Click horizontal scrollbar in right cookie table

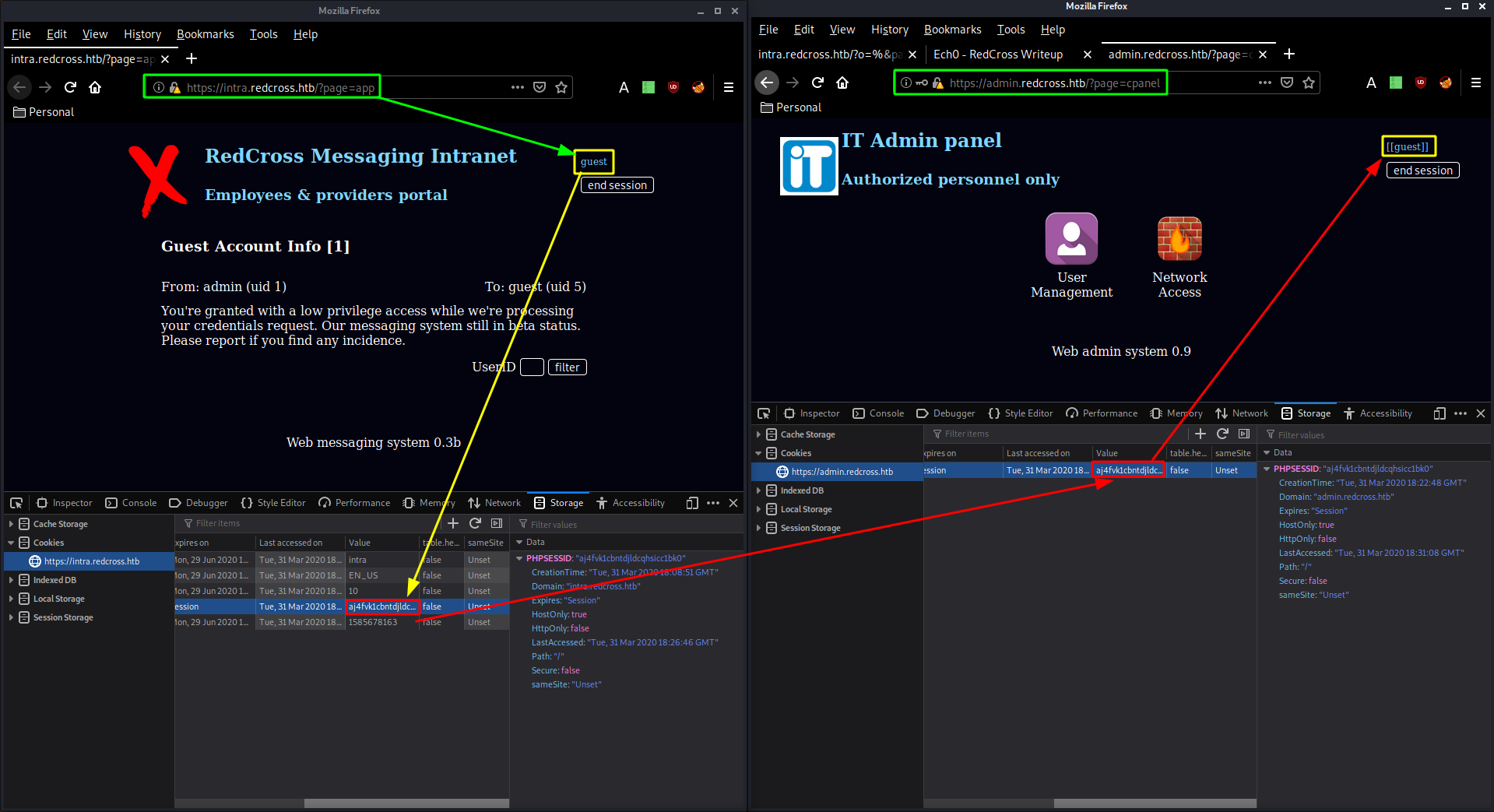[1155, 803]
